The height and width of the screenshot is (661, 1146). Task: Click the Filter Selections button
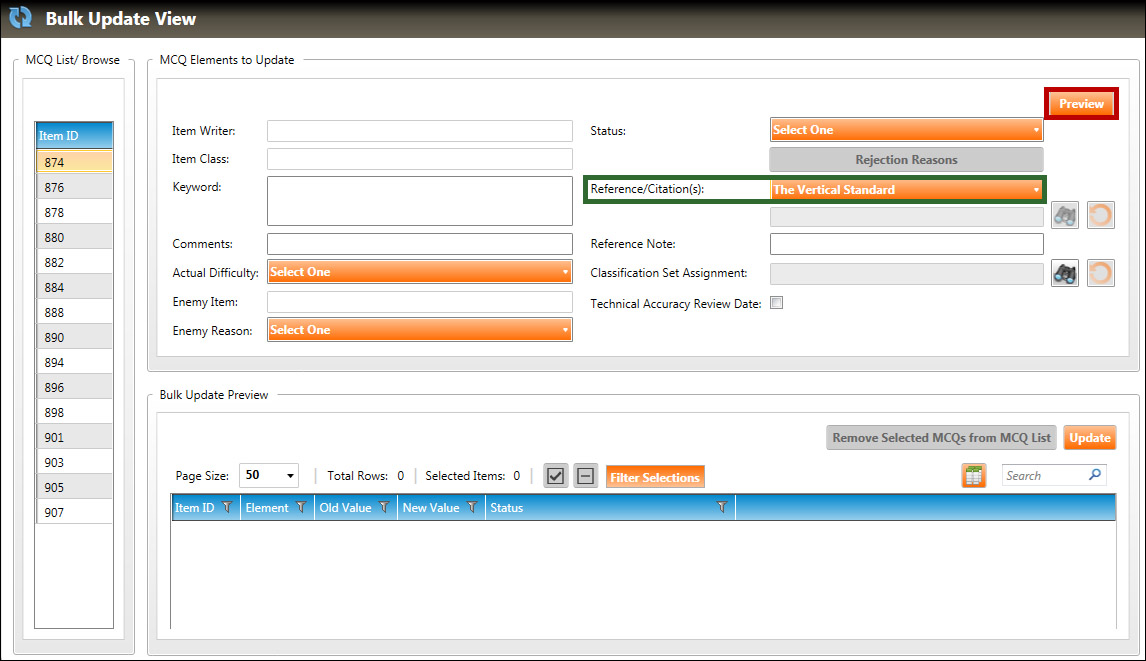[x=655, y=477]
